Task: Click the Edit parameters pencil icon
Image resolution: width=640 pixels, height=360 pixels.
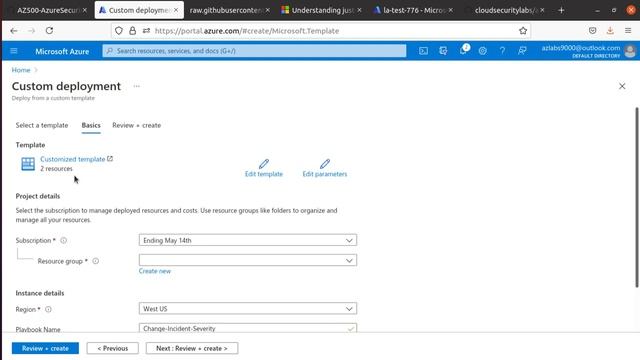Action: [x=325, y=164]
